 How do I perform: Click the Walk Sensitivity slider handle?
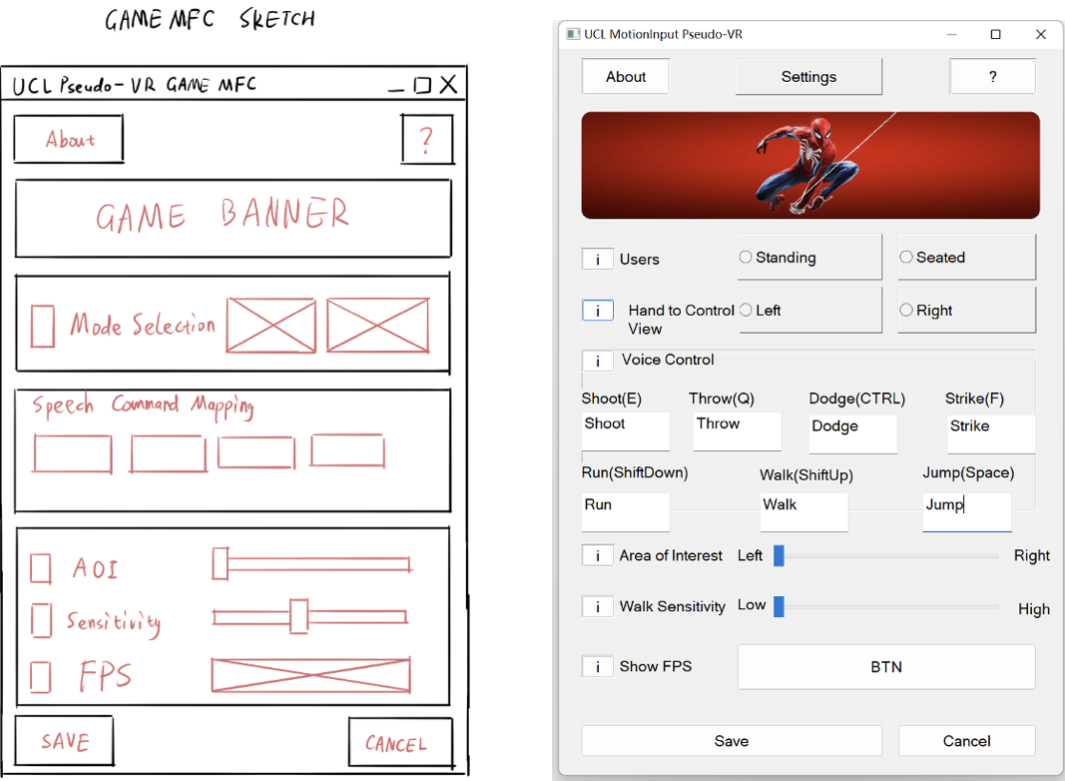point(779,607)
